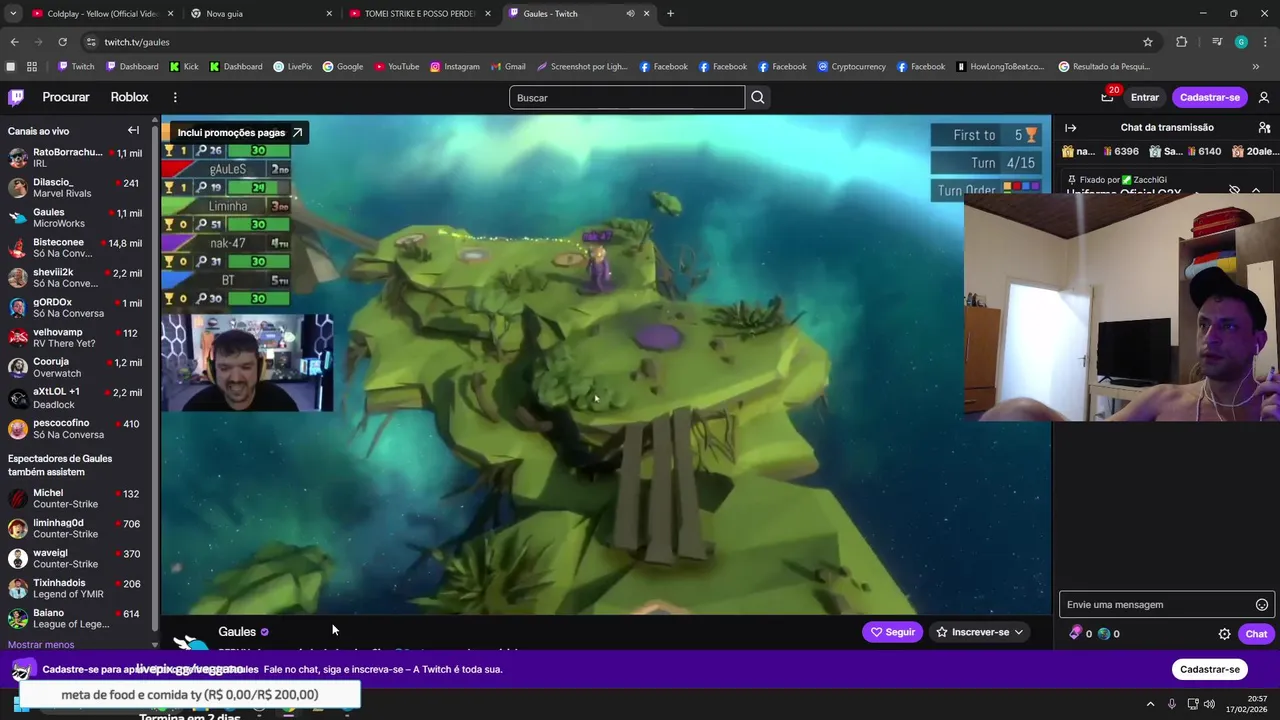Open the browser tab search dropdown

click(11, 14)
